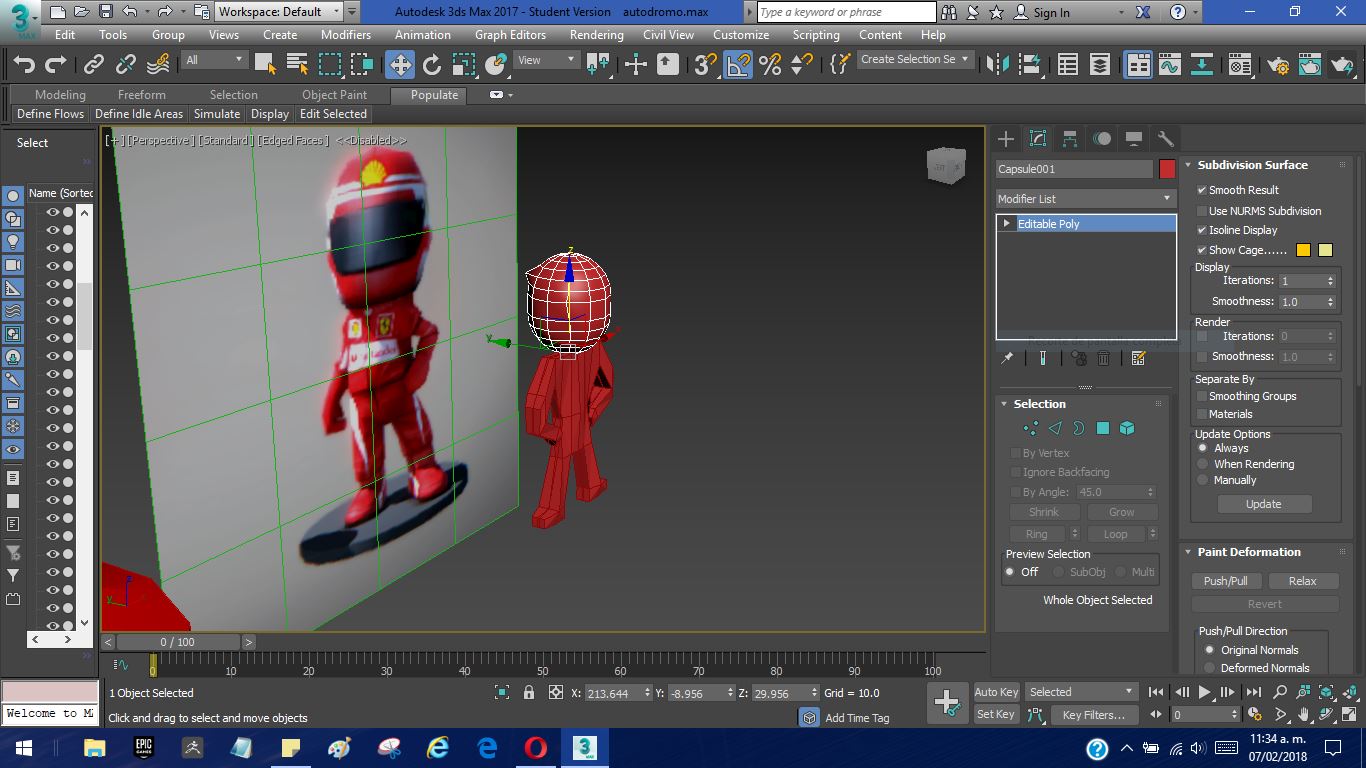Viewport: 1366px width, 768px height.
Task: Redo action in main toolbar
Action: click(x=56, y=65)
